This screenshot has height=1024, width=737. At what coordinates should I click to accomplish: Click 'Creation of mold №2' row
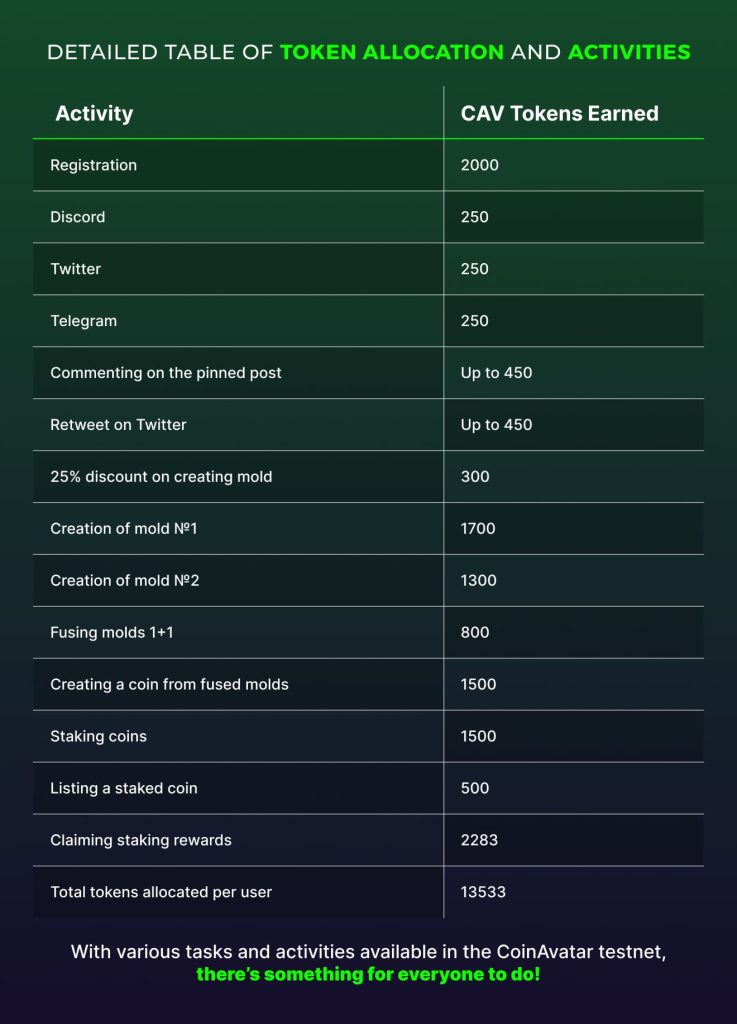coord(125,581)
